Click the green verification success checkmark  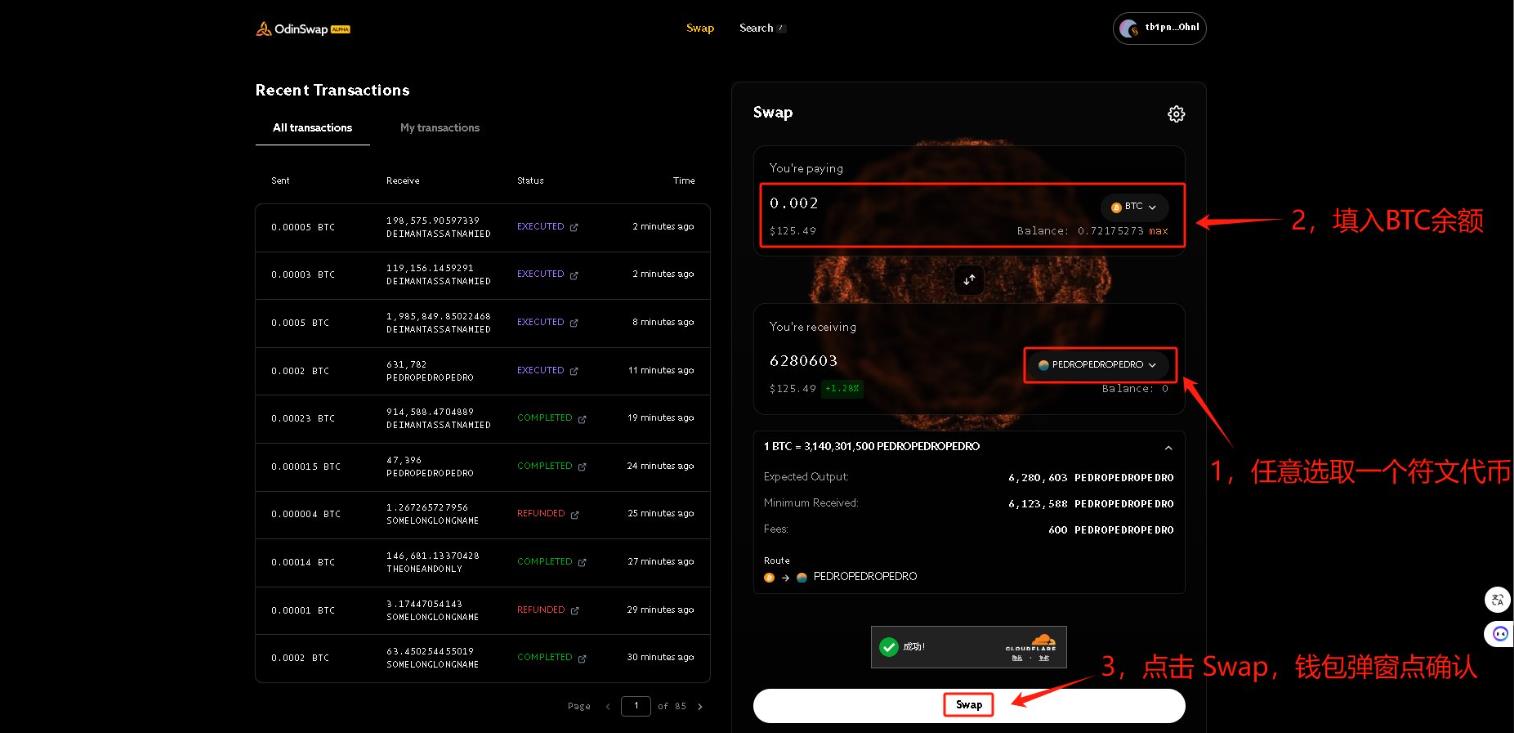pos(888,647)
